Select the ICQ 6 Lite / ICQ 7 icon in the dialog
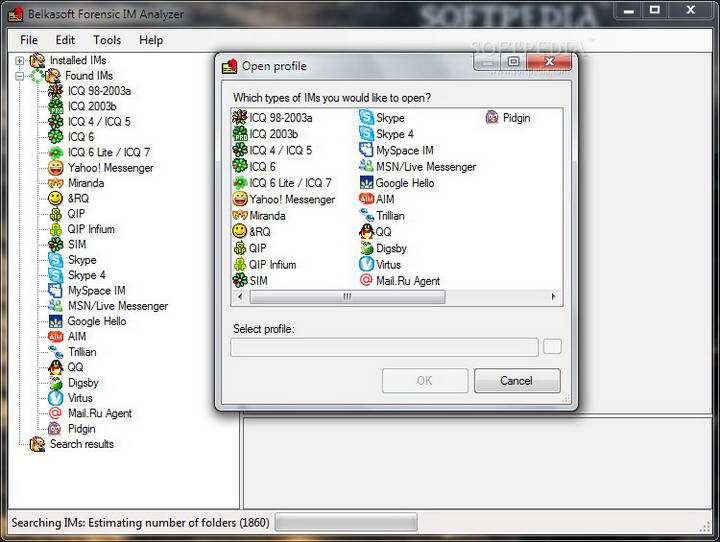 click(239, 183)
